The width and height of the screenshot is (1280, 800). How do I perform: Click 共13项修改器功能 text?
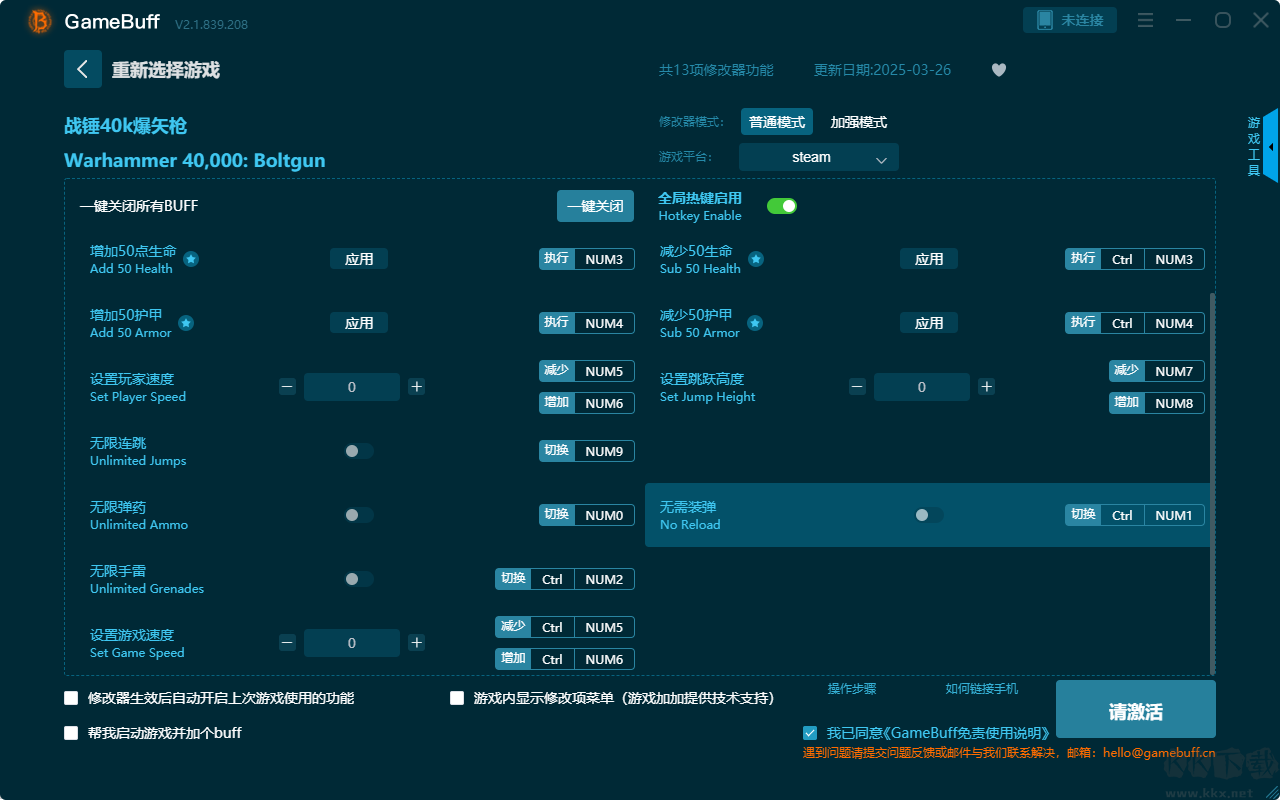716,70
